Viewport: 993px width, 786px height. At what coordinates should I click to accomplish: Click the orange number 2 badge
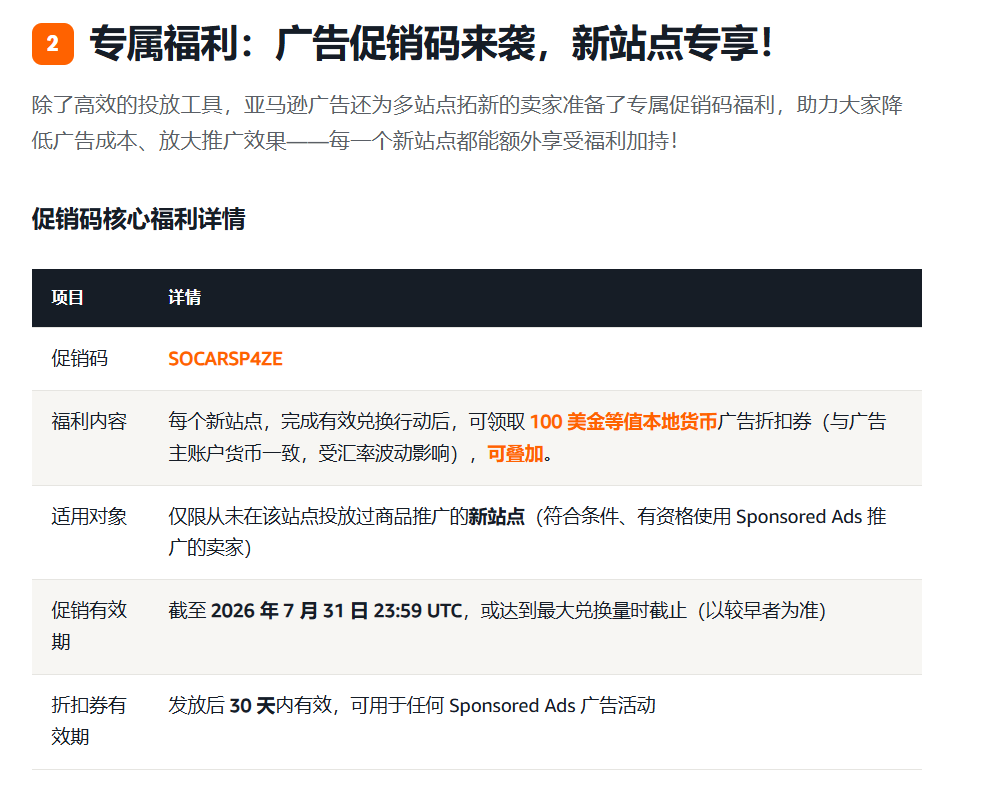coord(53,44)
